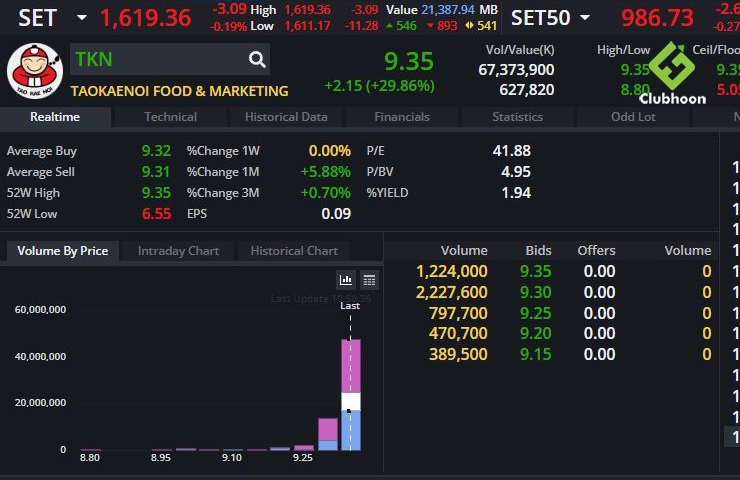Click the tall volume bar at Last price
This screenshot has height=480, width=740.
(x=351, y=395)
